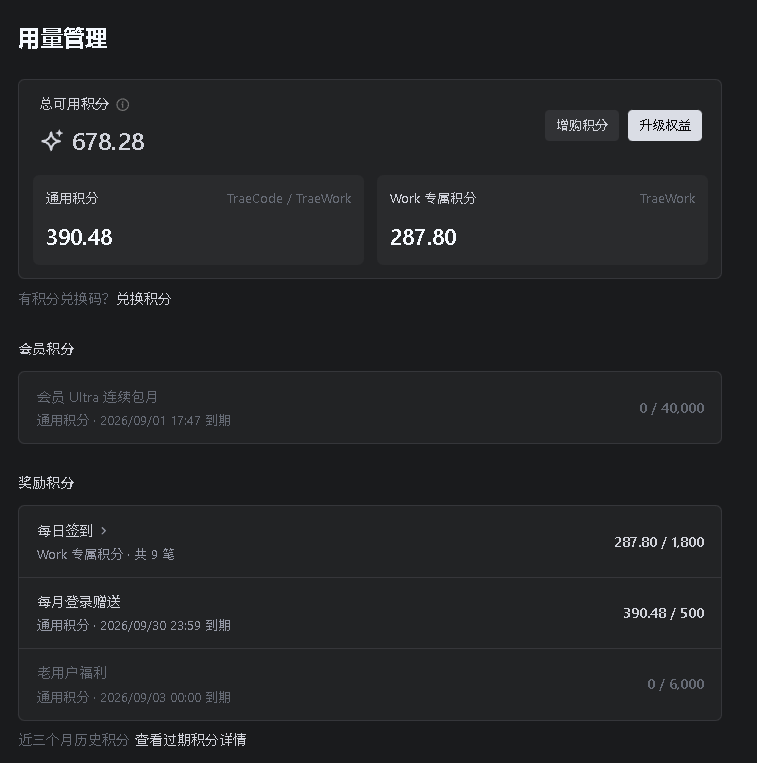Screen dimensions: 757x763
Task: Click the info icon beside 总可用积分
Action: click(x=123, y=105)
